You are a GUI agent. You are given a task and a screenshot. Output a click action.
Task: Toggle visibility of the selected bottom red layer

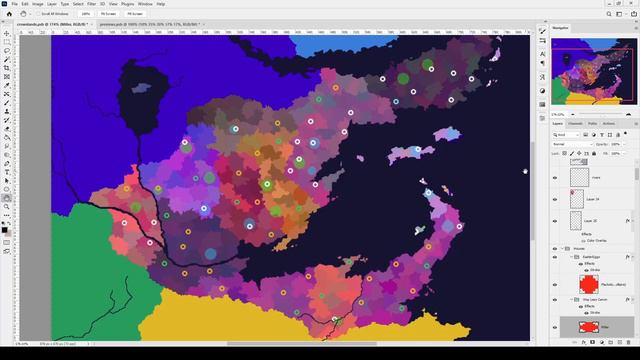555,327
